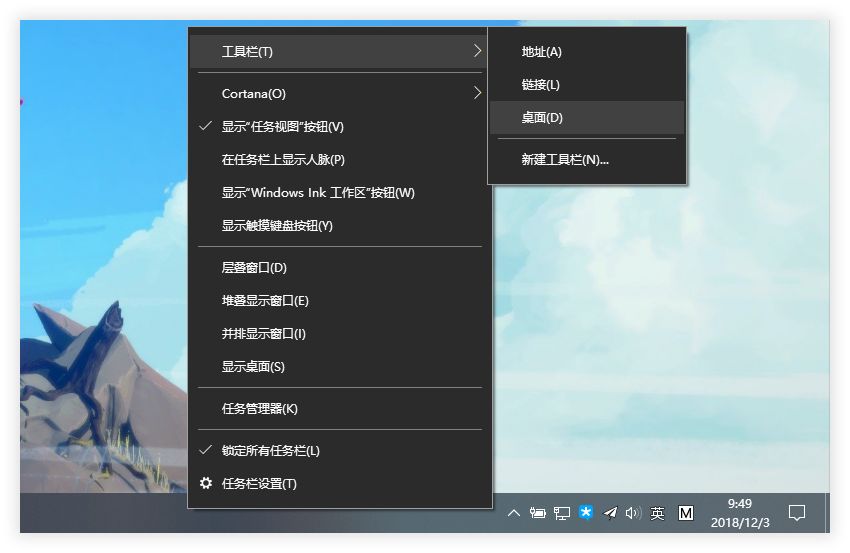Switch input language via 英 indicator
The height and width of the screenshot is (553, 850).
click(658, 513)
